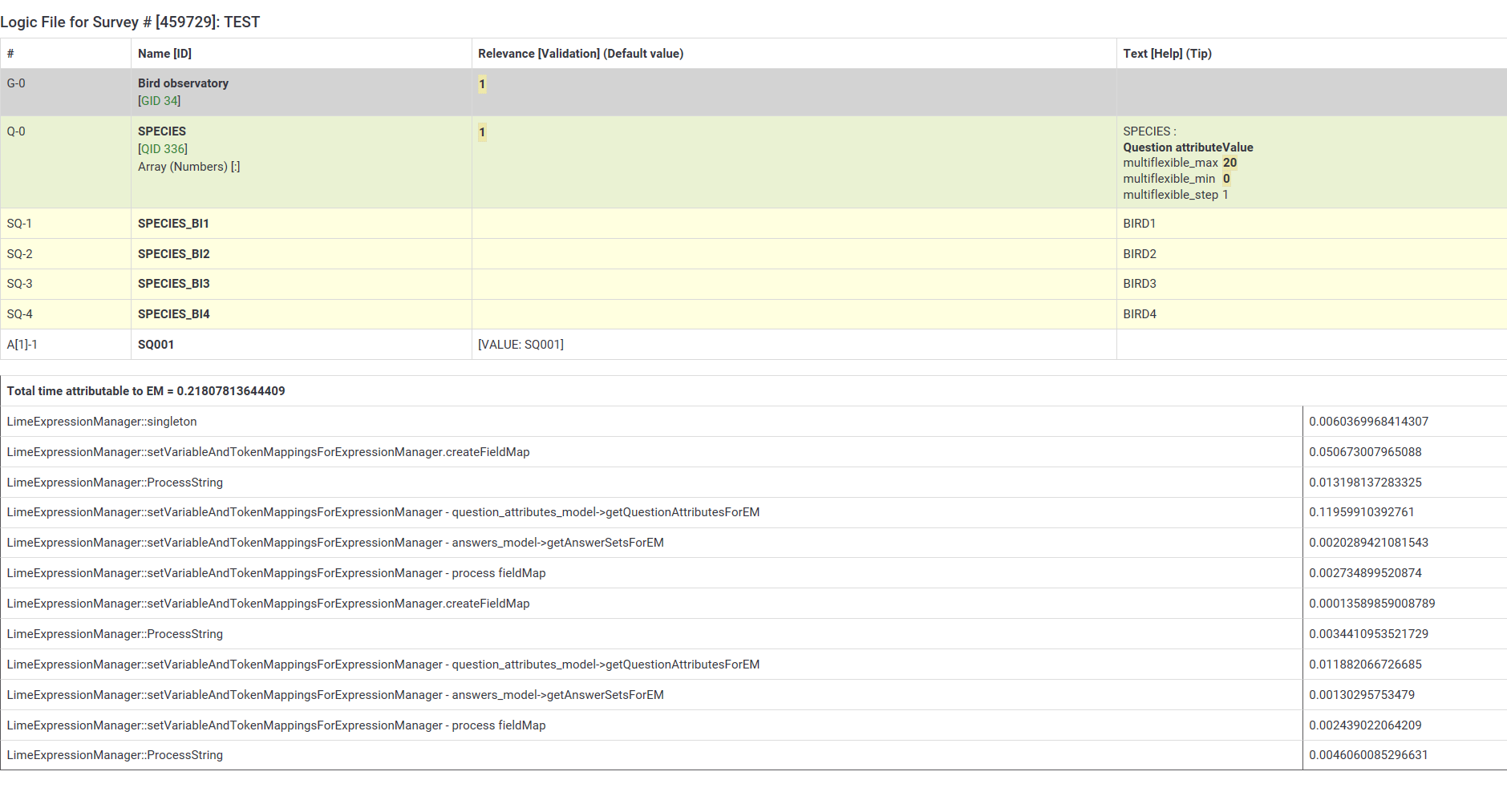Click the BIRD4 subquestion text
Screen dimensions: 1507x812
[x=1139, y=314]
